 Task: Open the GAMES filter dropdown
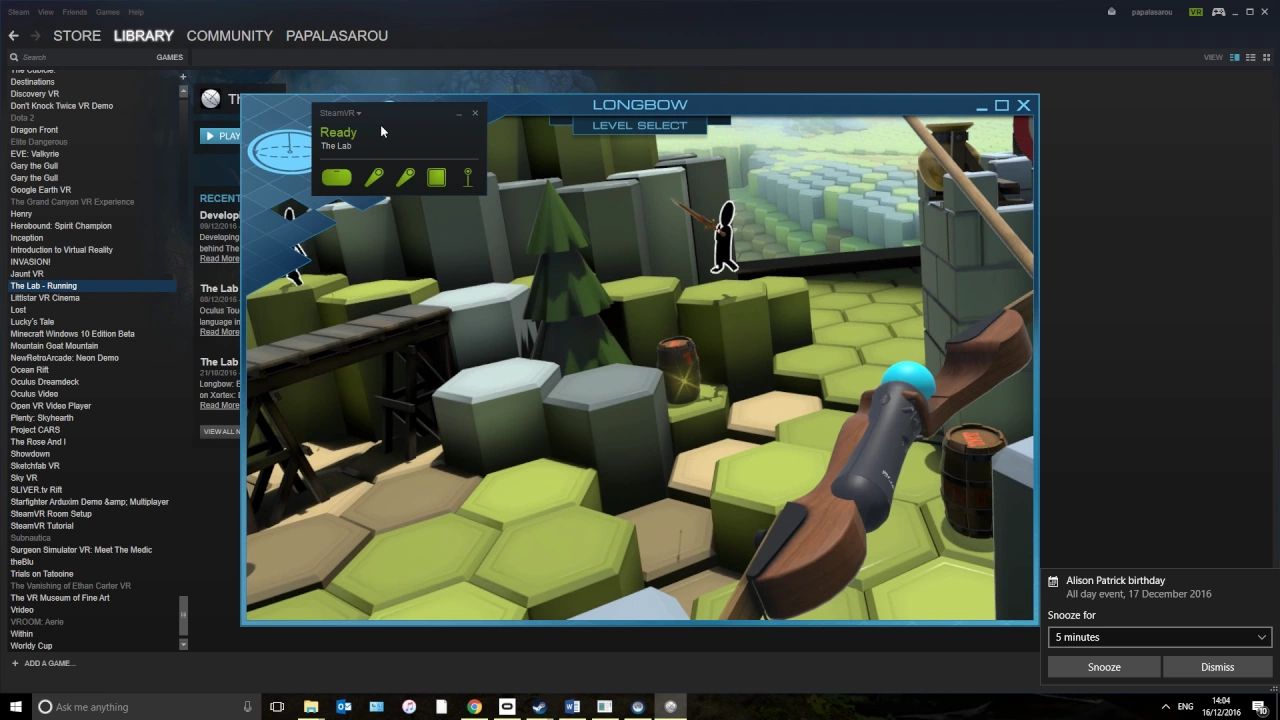click(x=169, y=57)
